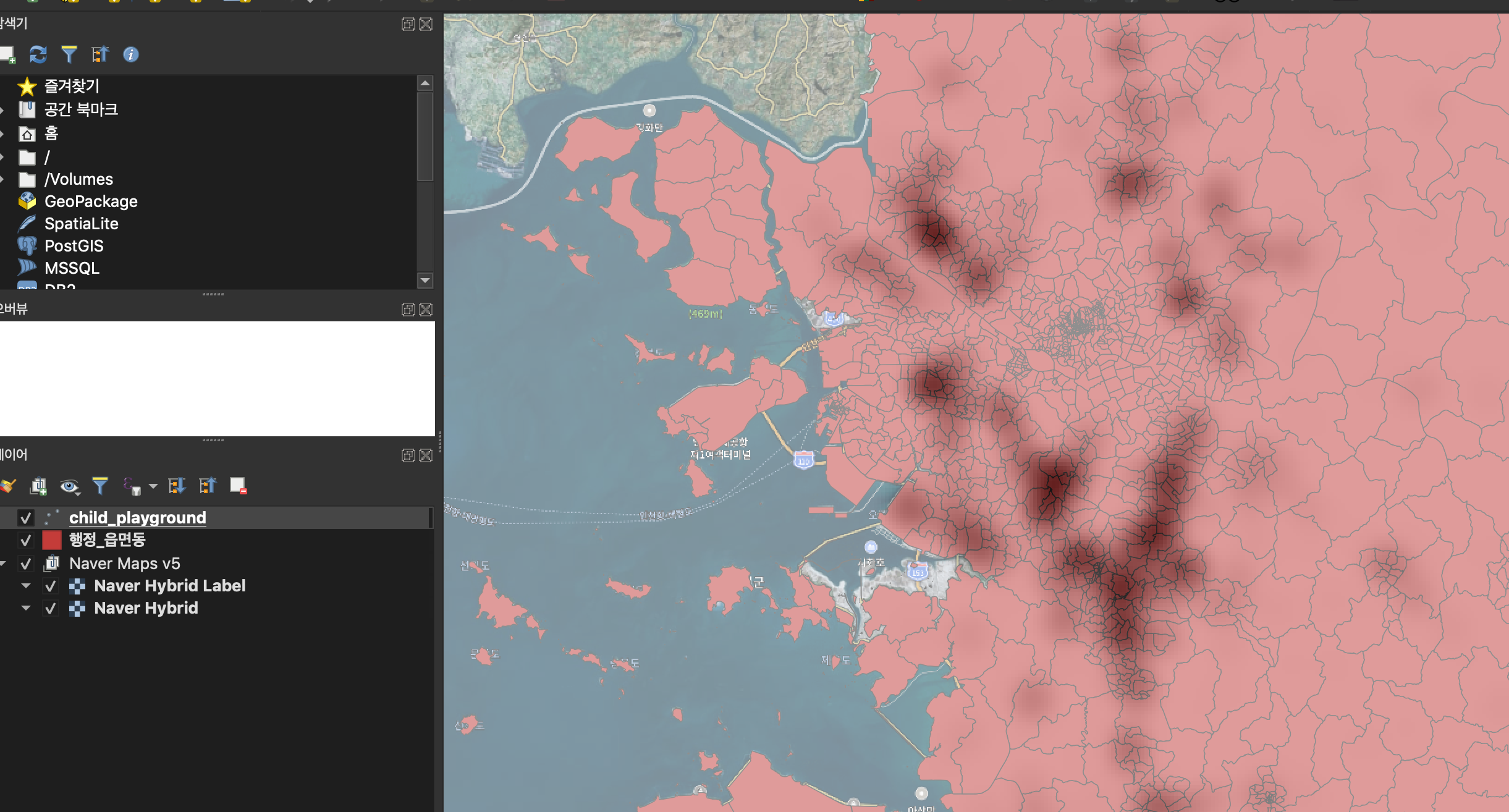This screenshot has height=812, width=1509.
Task: Collapse the Naver Hybrid layer arrow
Action: pyautogui.click(x=26, y=608)
